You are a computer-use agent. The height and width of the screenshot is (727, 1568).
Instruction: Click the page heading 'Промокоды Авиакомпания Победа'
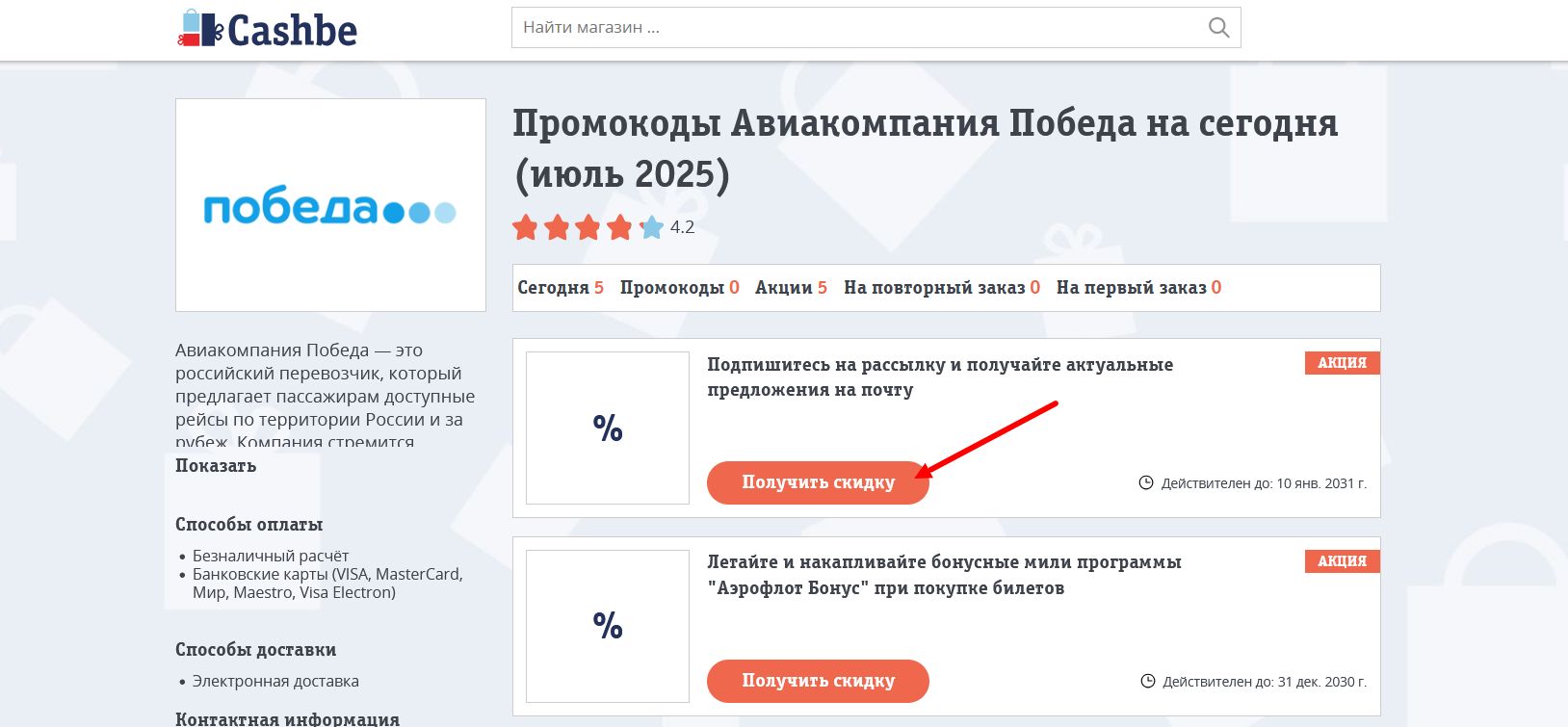925,148
